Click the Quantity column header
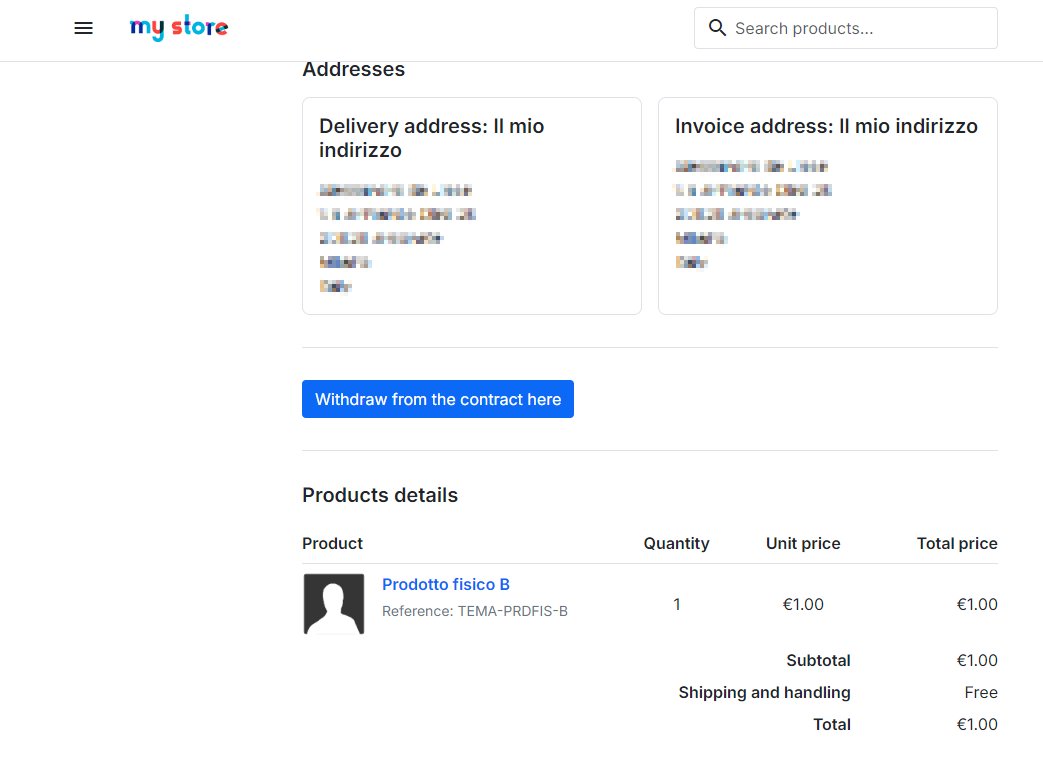Screen dimensions: 1043x769 click(676, 543)
